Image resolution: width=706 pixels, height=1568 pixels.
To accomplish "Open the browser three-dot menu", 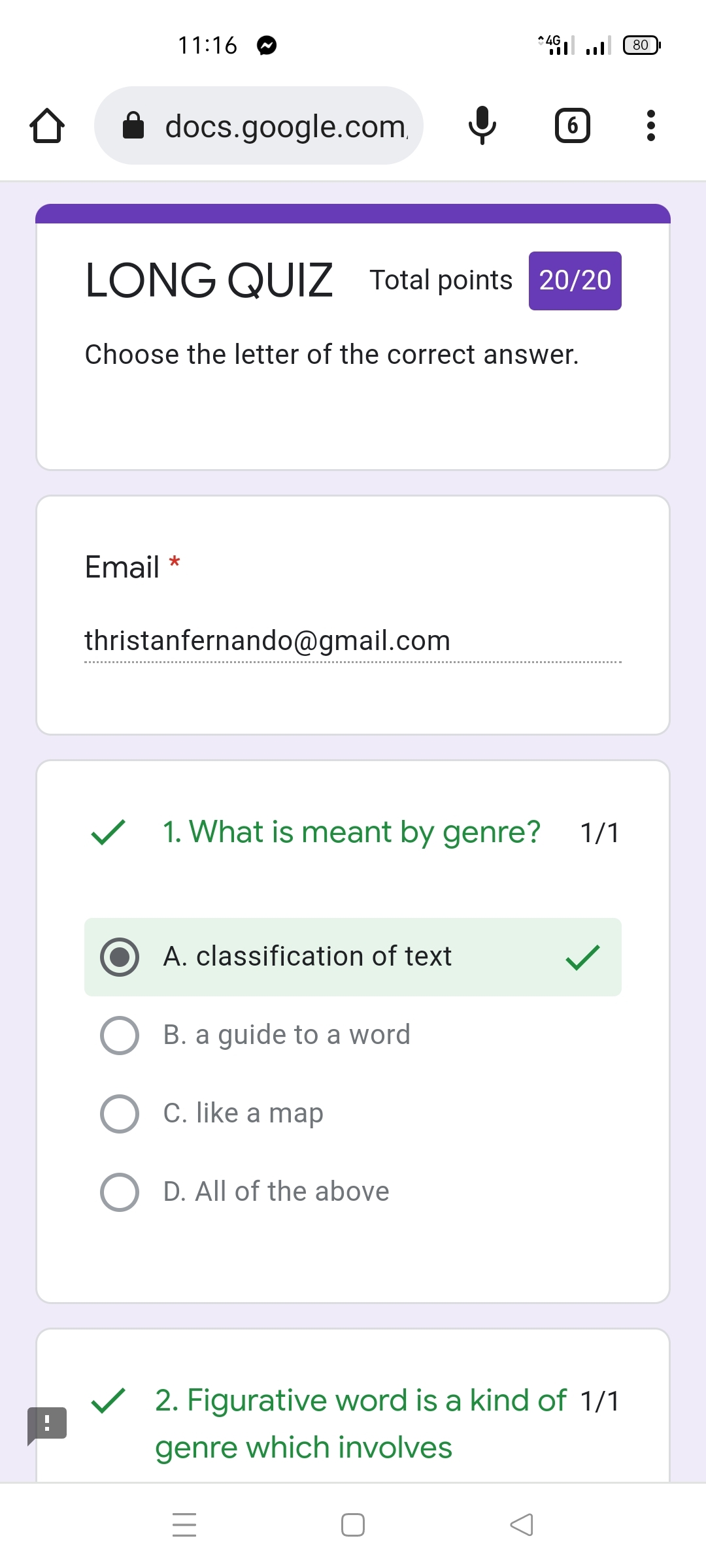I will click(650, 125).
